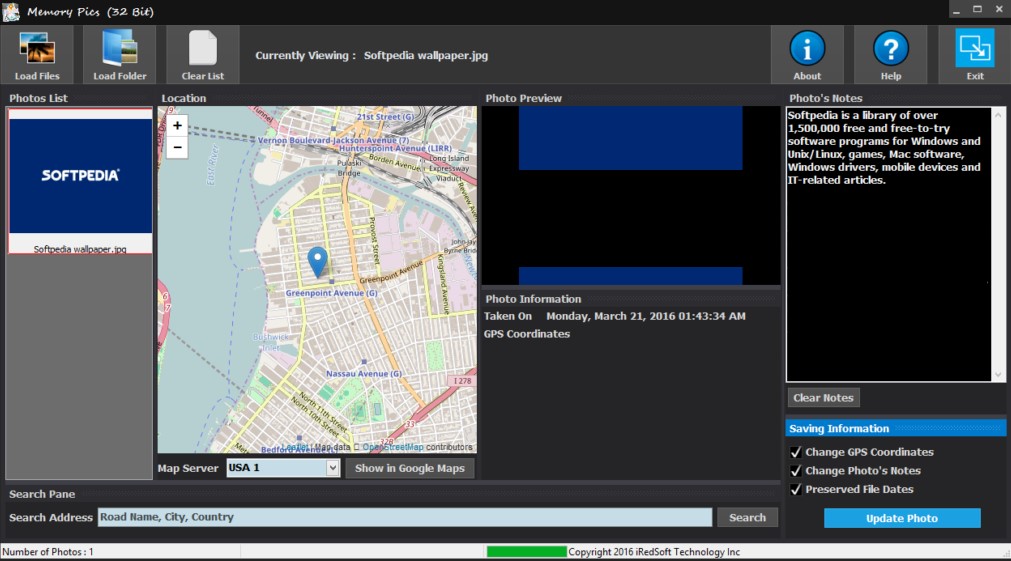Click the Clear Notes button

coord(823,398)
